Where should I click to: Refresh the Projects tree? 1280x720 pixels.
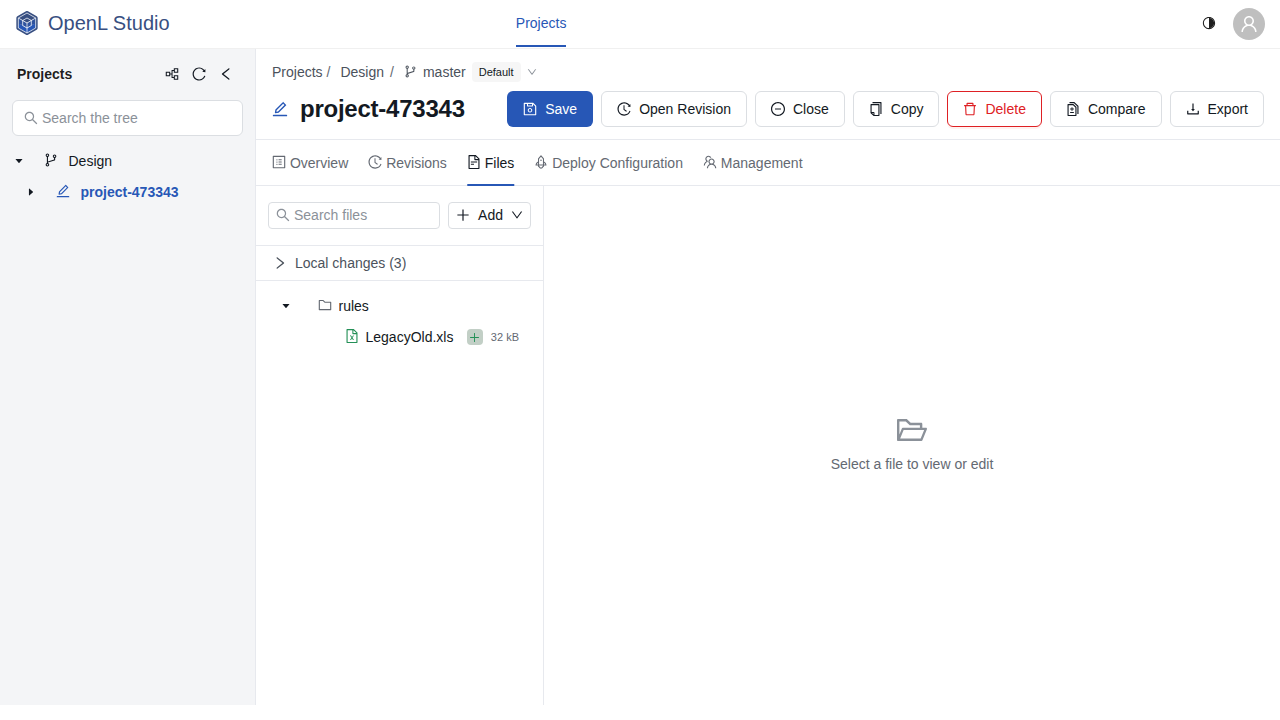tap(199, 74)
